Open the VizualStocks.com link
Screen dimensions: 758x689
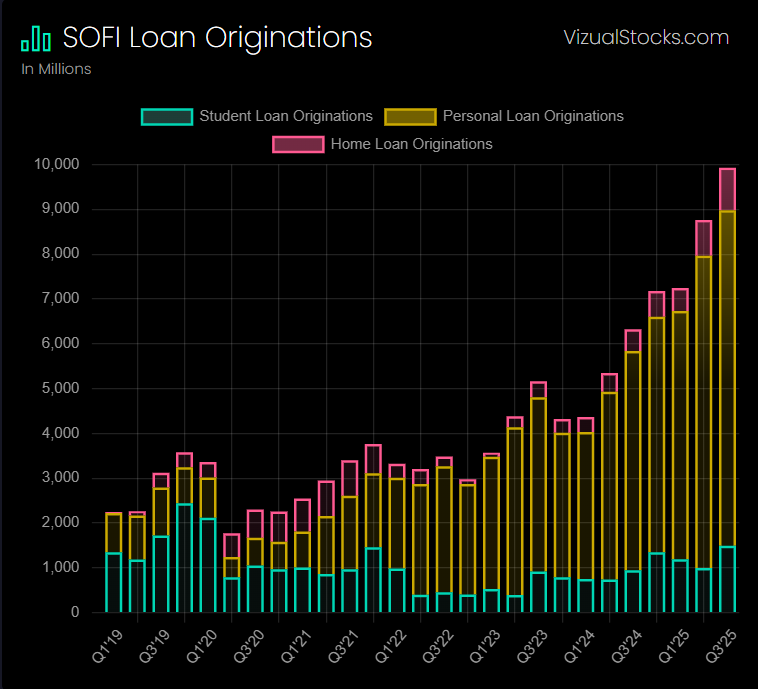[646, 38]
